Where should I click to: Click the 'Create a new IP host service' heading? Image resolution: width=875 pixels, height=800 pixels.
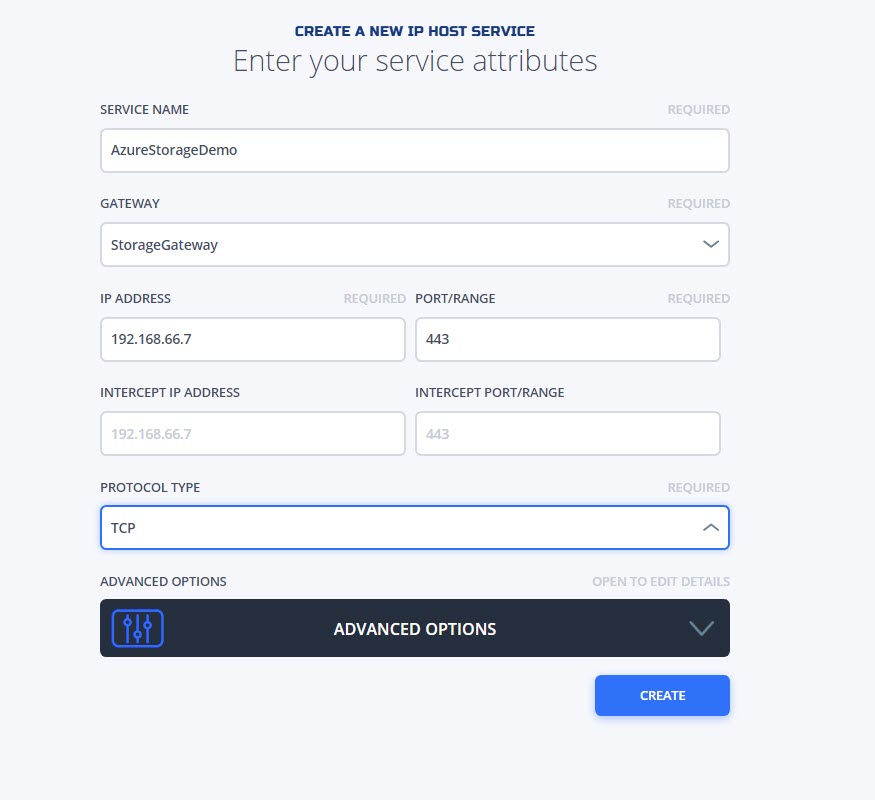415,31
